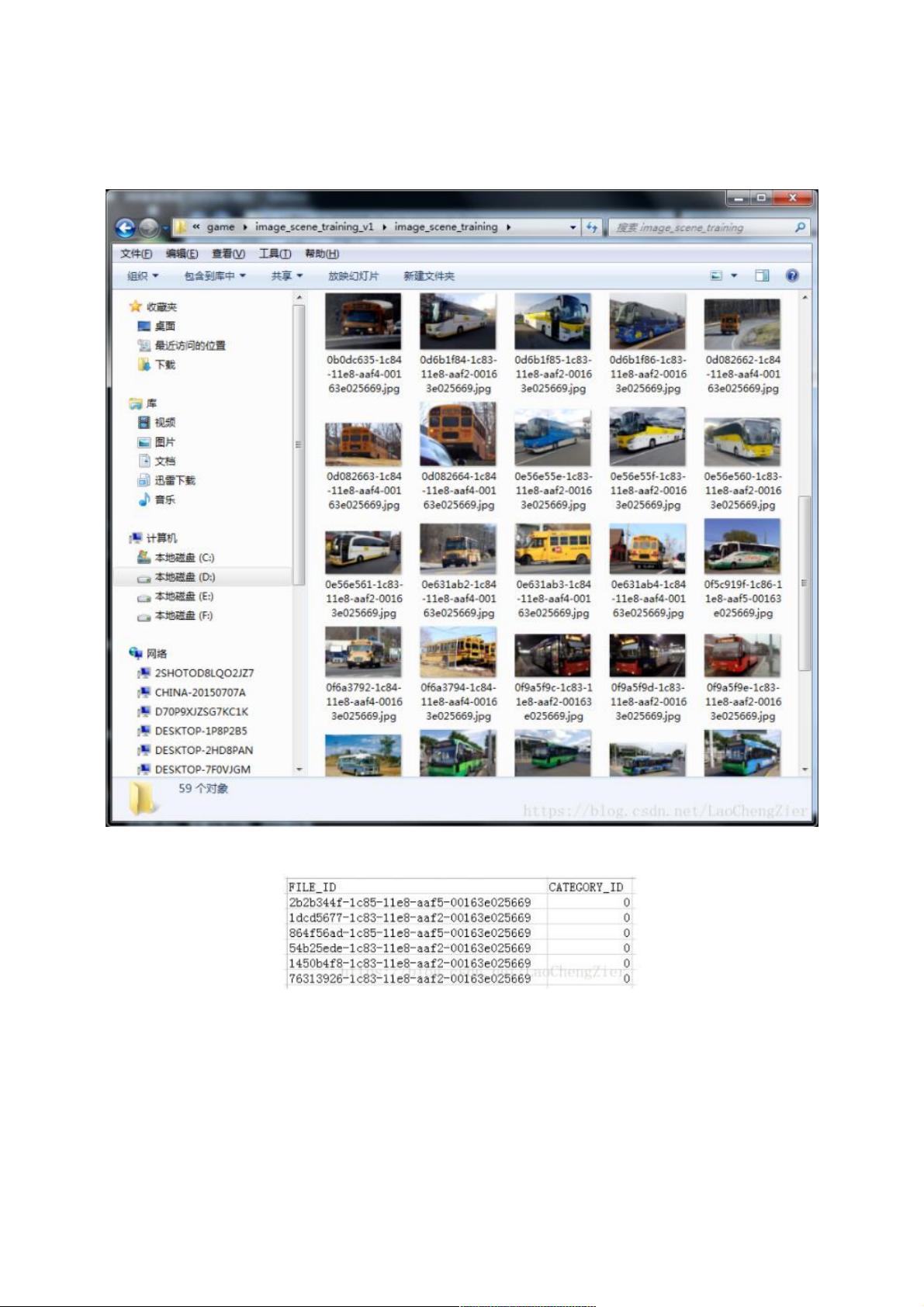
Task: Select DESKTOP-1P8P2B5 in network list
Action: [200, 731]
